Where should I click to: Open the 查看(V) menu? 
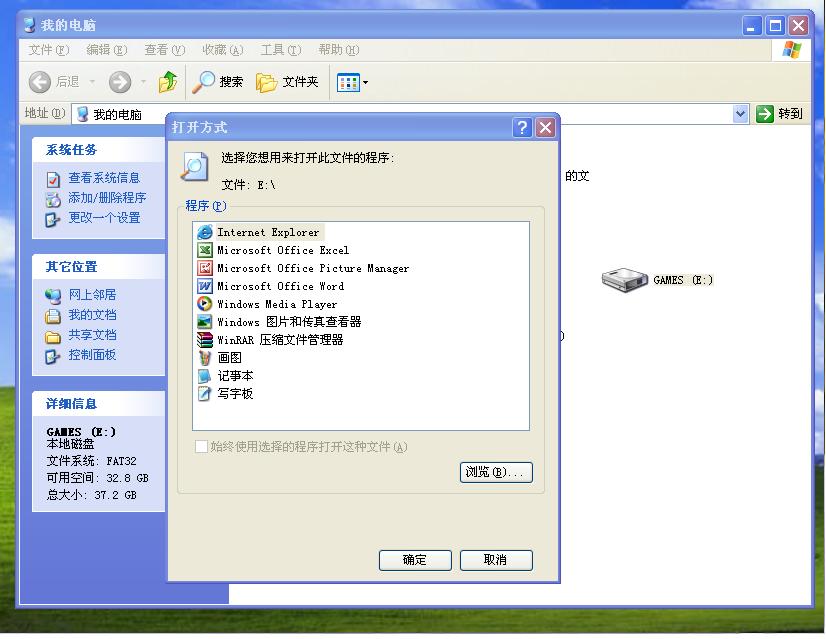coord(165,50)
